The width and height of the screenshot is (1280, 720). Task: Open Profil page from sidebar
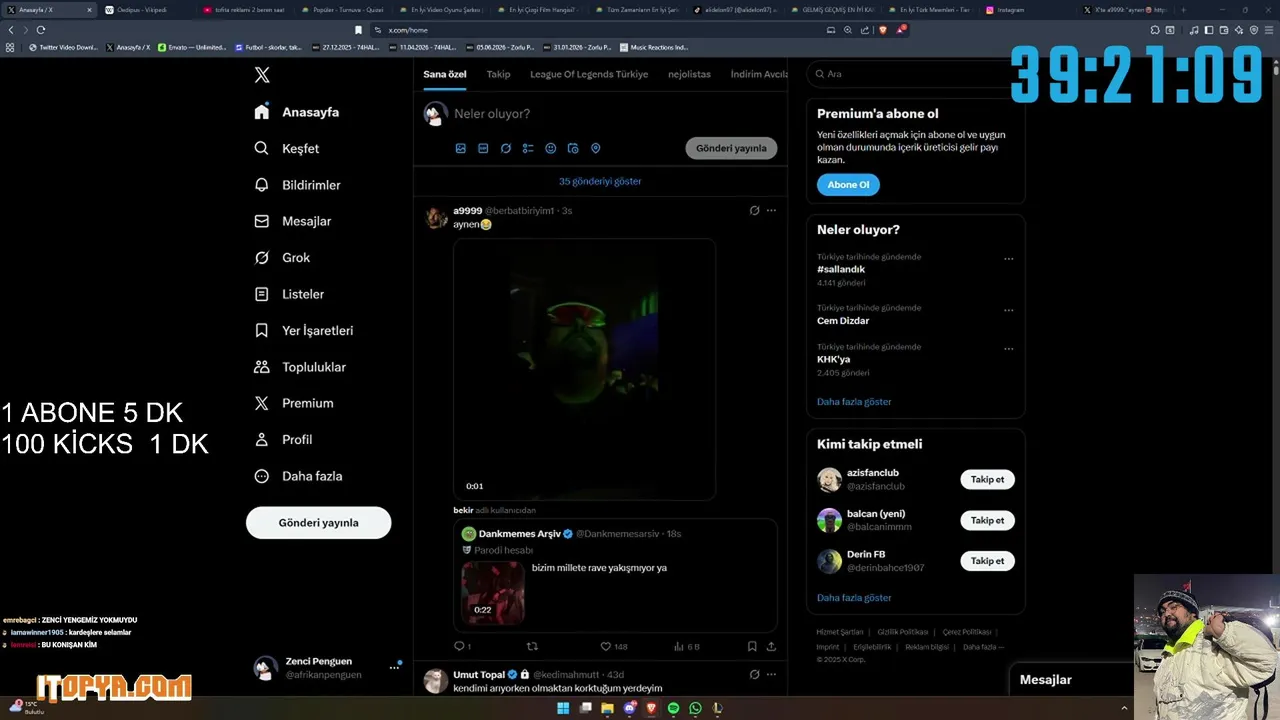pyautogui.click(x=283, y=439)
